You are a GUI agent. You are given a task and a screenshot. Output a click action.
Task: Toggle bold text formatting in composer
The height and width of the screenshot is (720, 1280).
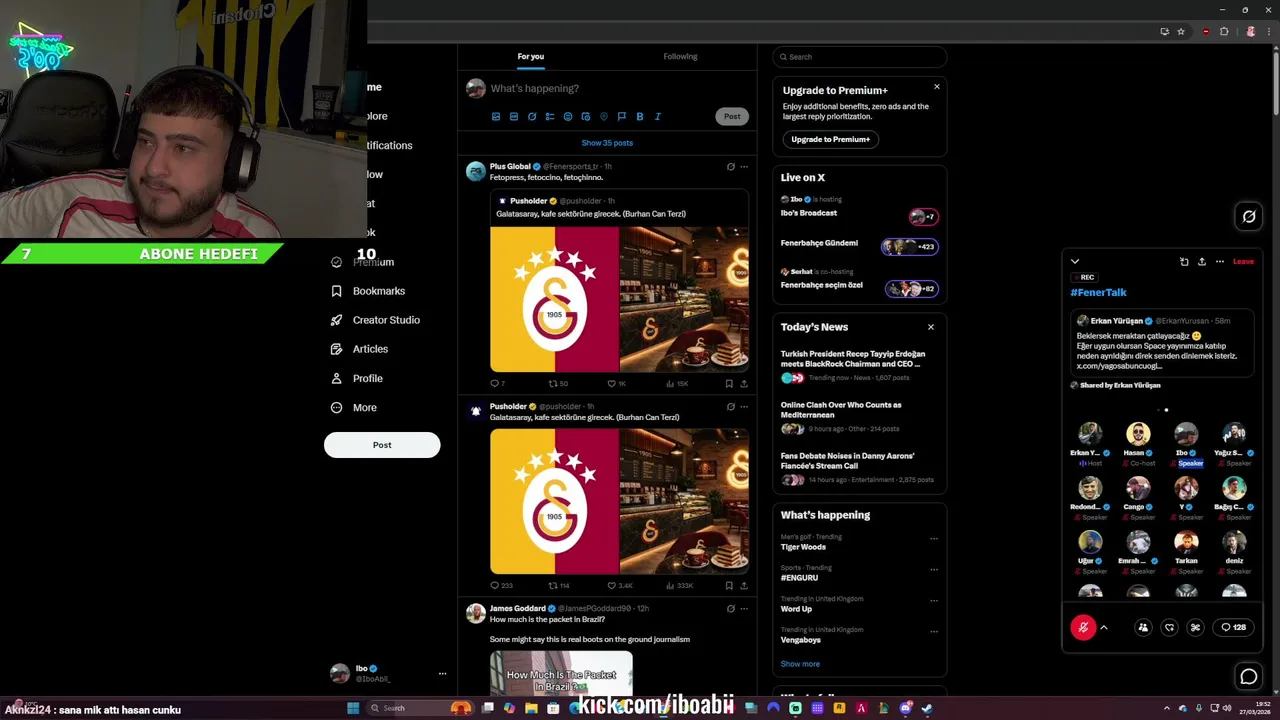(640, 117)
